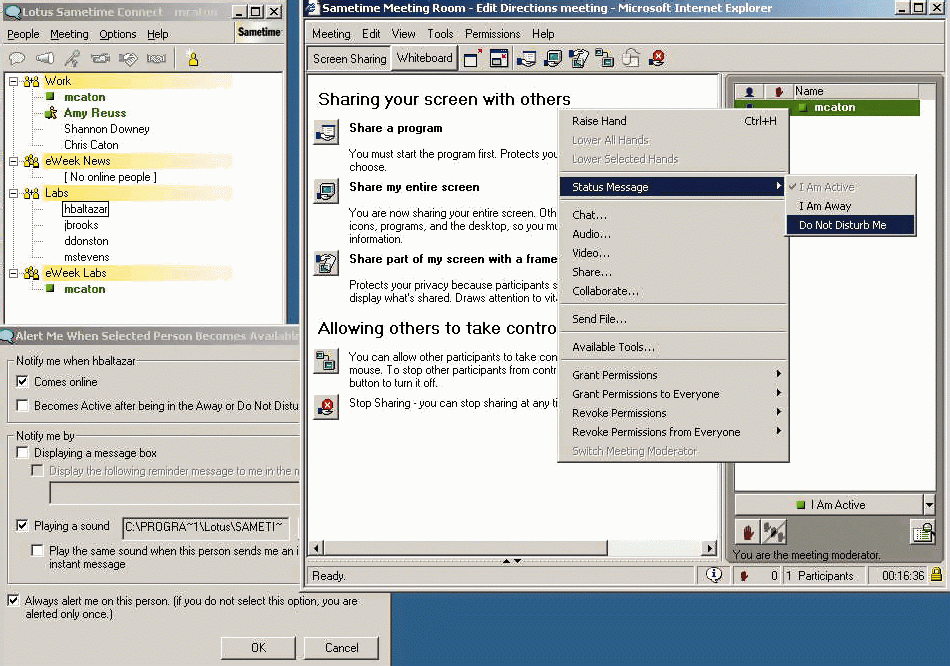Expand the Revoke Permissions submenu
This screenshot has width=950, height=666.
673,413
